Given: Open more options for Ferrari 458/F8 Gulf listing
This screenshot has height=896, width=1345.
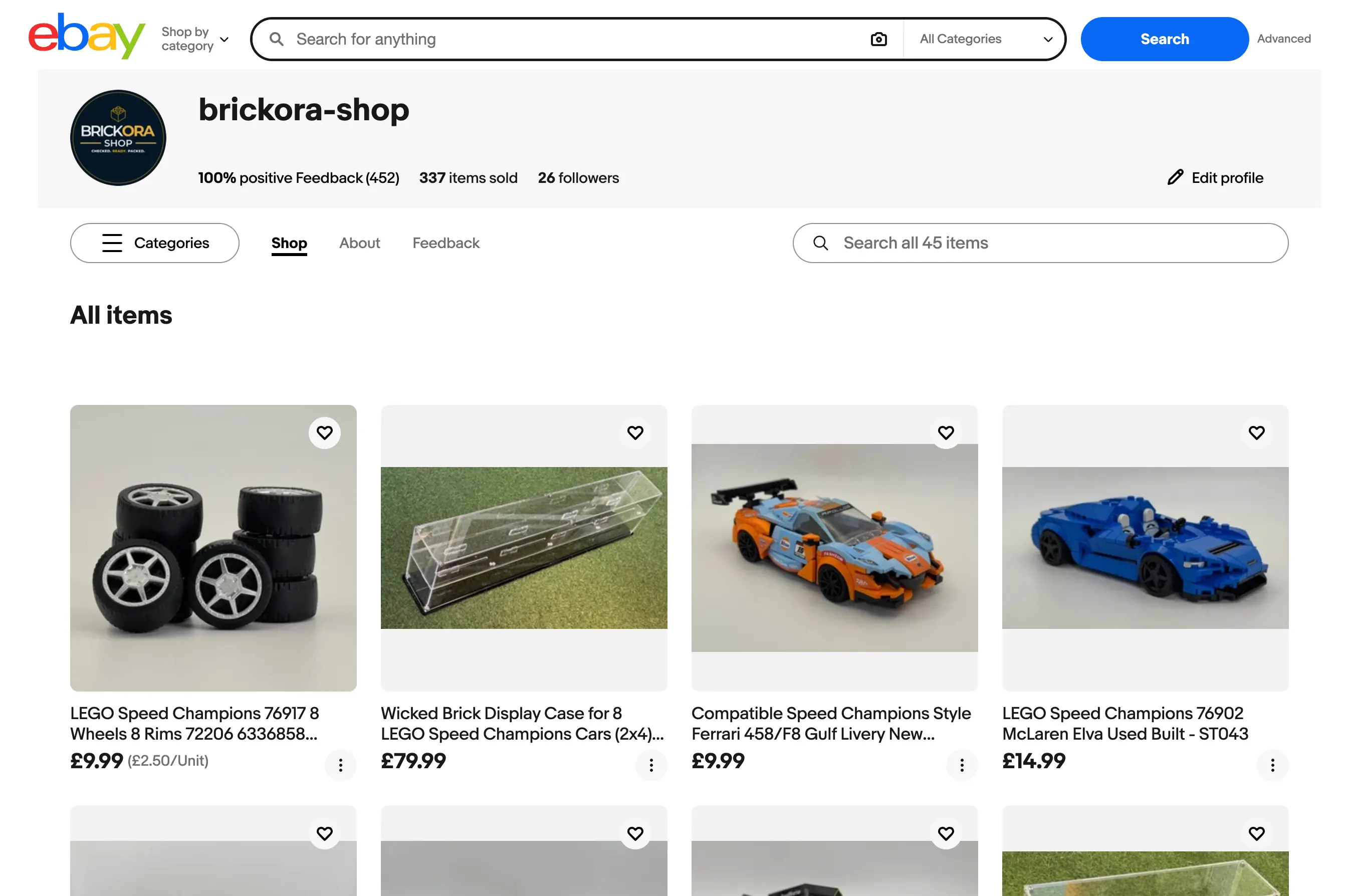Looking at the screenshot, I should click(962, 765).
